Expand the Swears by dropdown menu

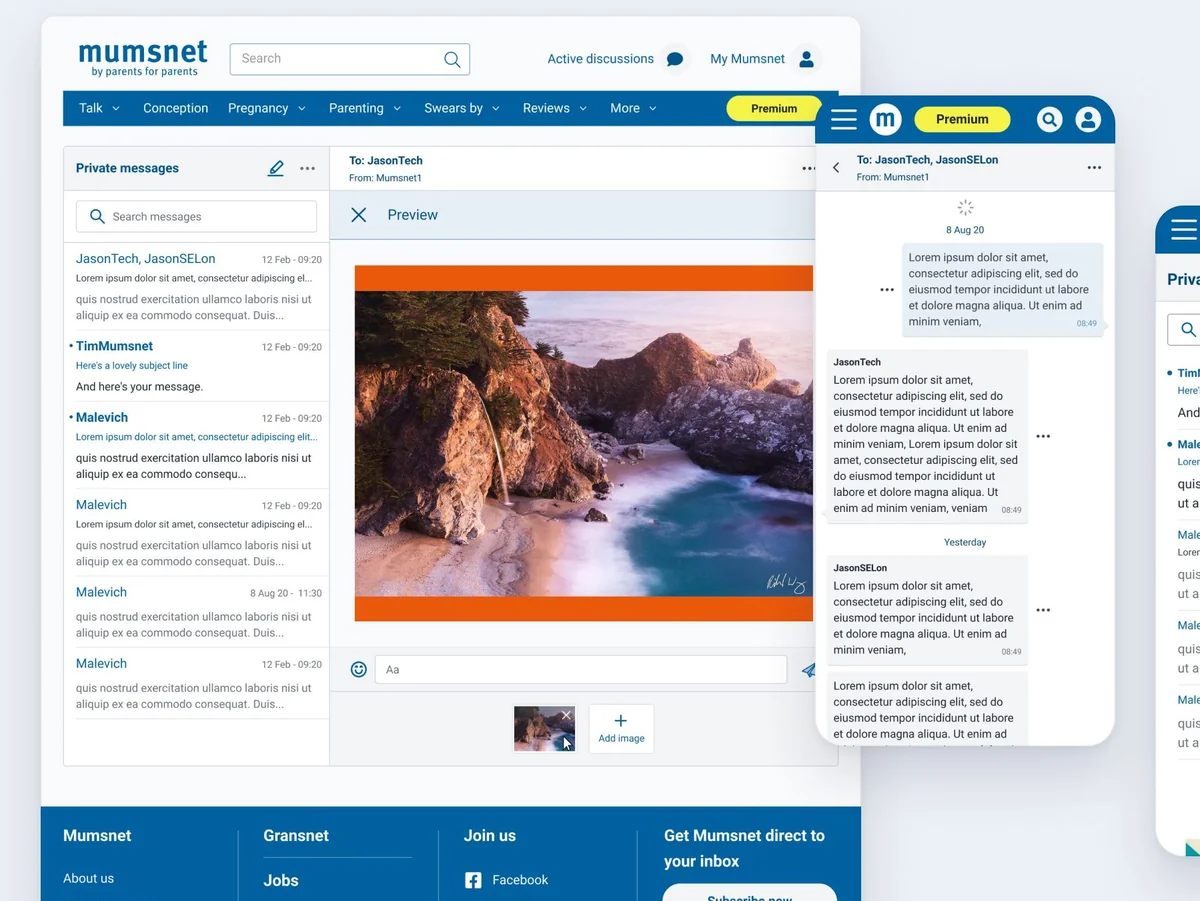pos(461,108)
